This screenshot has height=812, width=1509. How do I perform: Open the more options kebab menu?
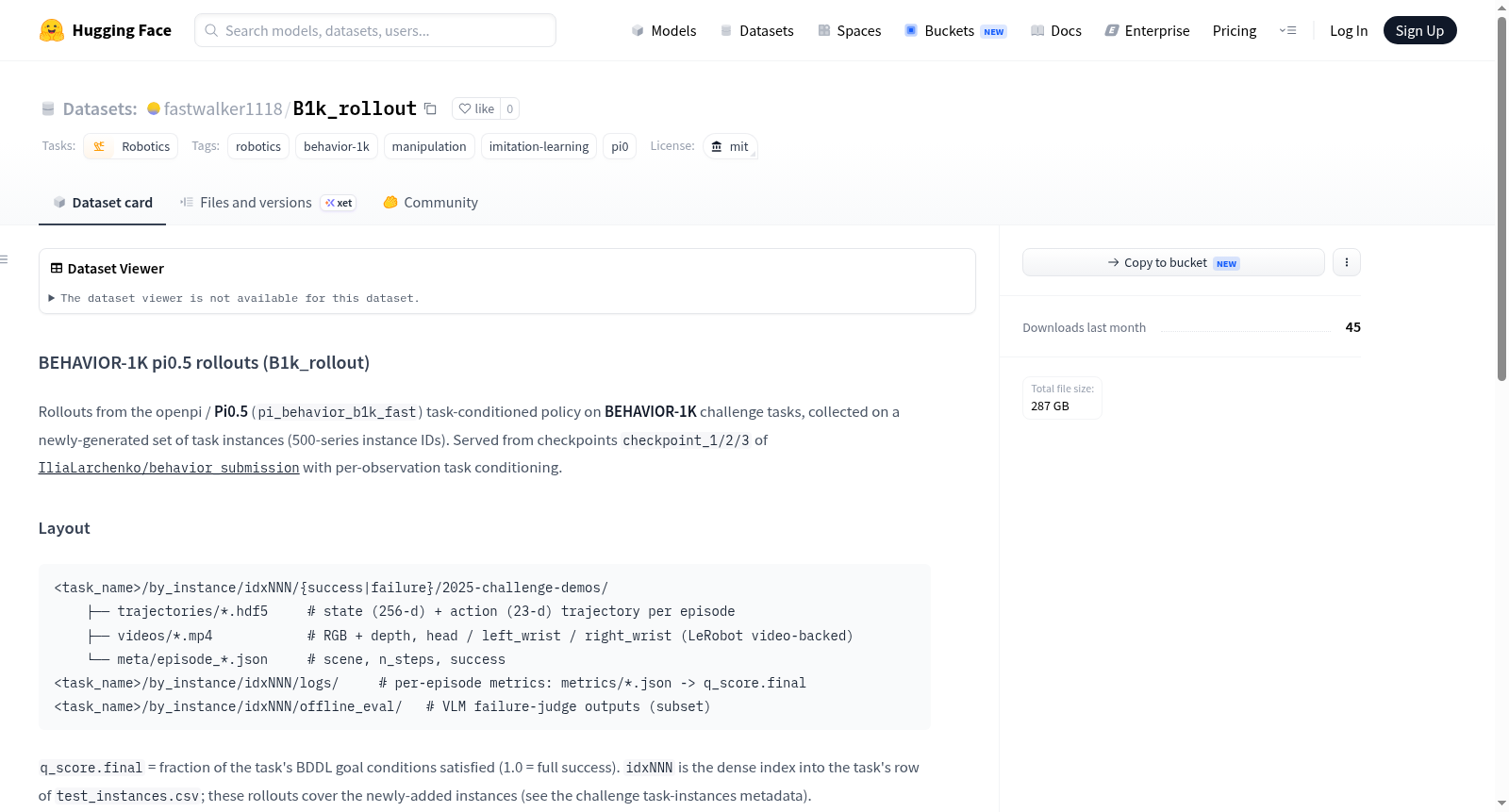coord(1347,262)
